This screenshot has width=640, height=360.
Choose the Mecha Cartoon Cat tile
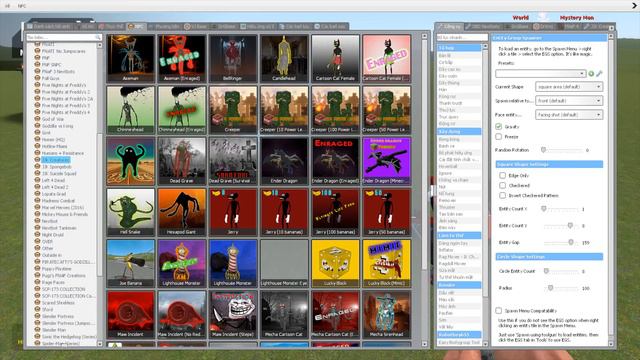point(284,315)
